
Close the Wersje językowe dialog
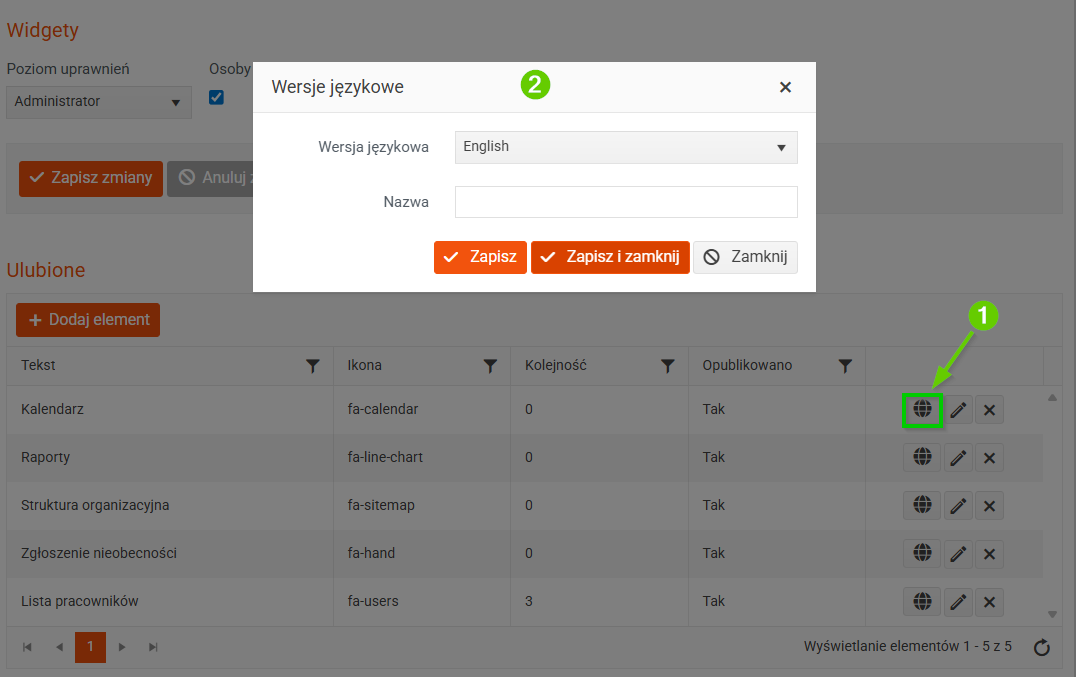click(785, 87)
